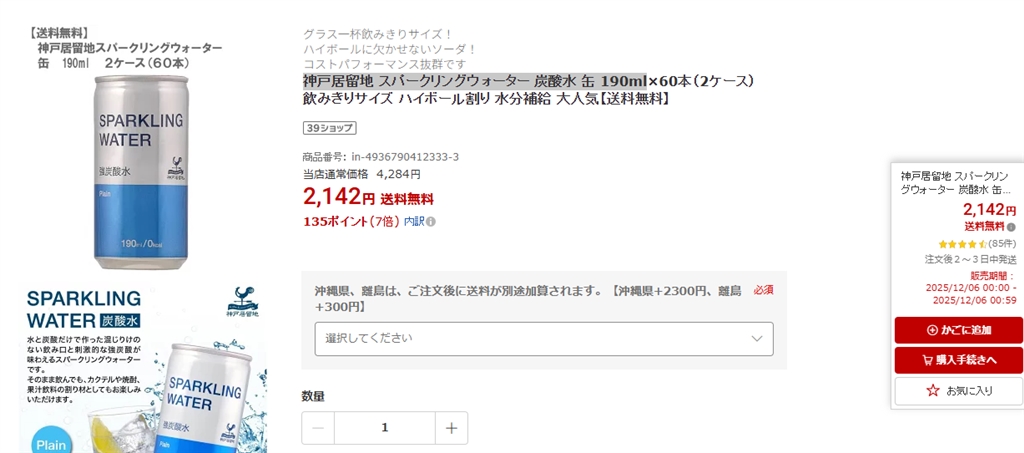Viewport: 1024px width, 453px height.
Task: Open the 選択してください shipping dropdown
Action: [544, 338]
